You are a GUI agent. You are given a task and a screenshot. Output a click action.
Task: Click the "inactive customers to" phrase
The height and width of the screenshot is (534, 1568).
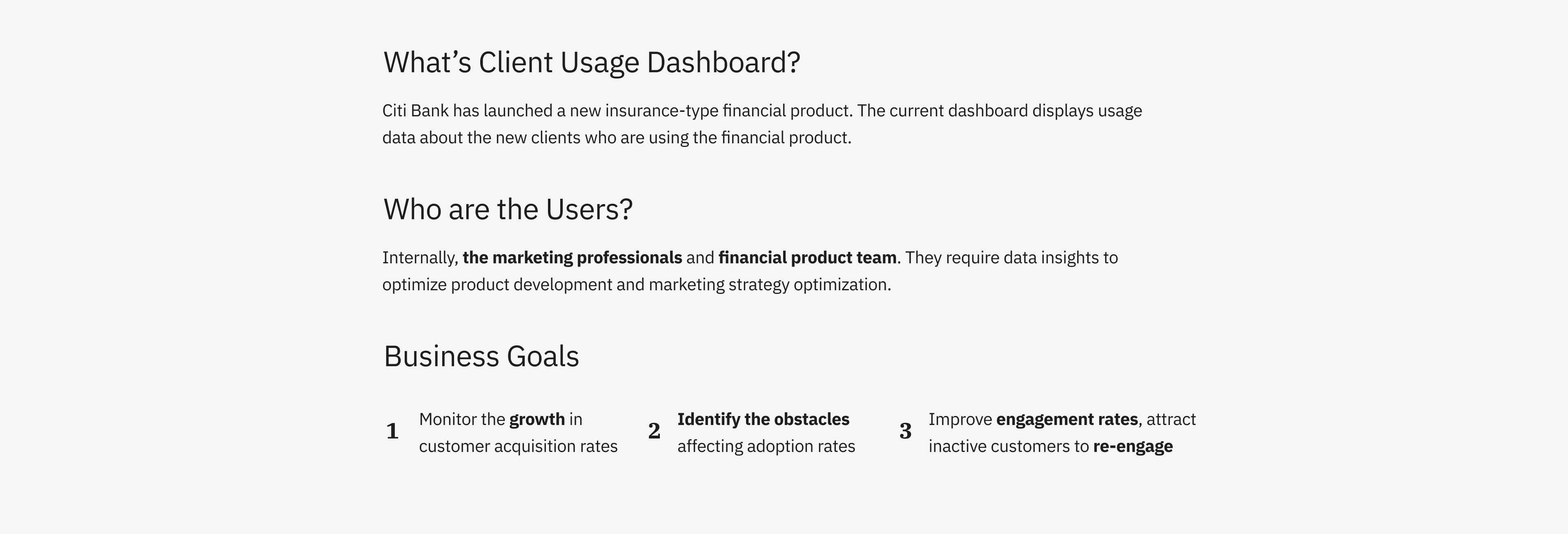(x=1008, y=446)
